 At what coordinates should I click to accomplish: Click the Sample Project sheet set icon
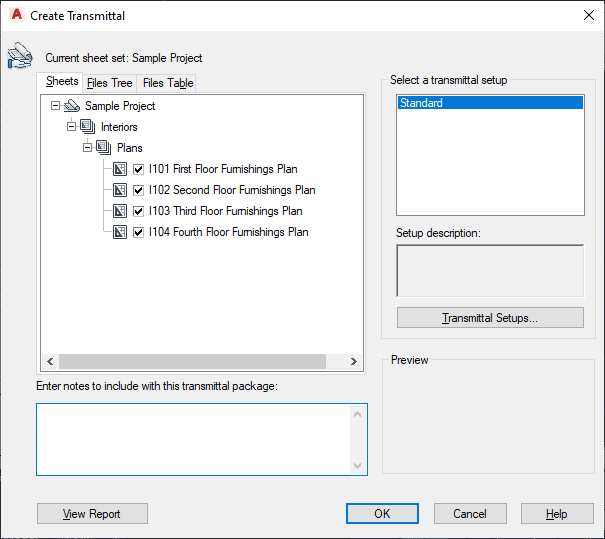[72, 106]
